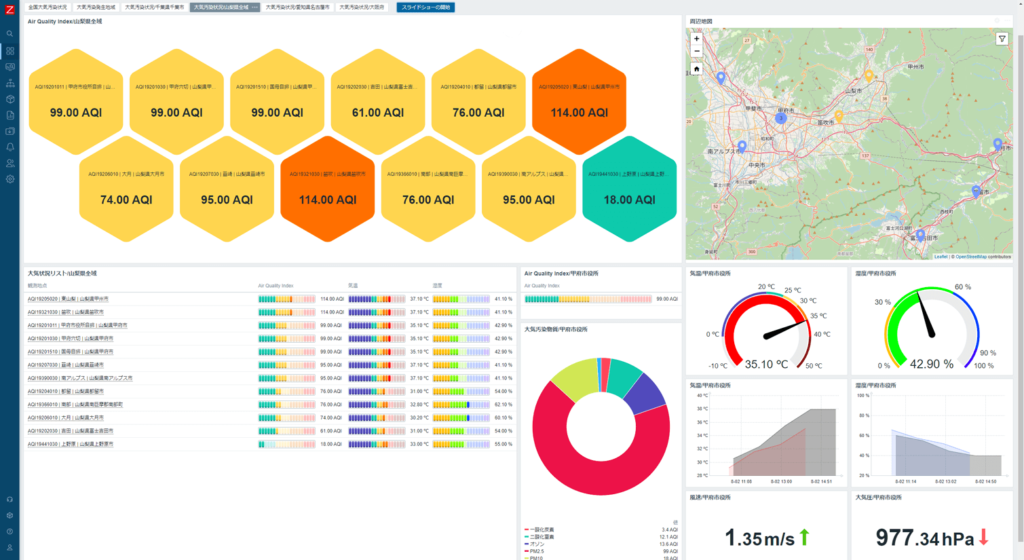Screen dimensions: 1024x560
Task: Click the red down arrow beside 977.34 hPa
Action: (984, 537)
